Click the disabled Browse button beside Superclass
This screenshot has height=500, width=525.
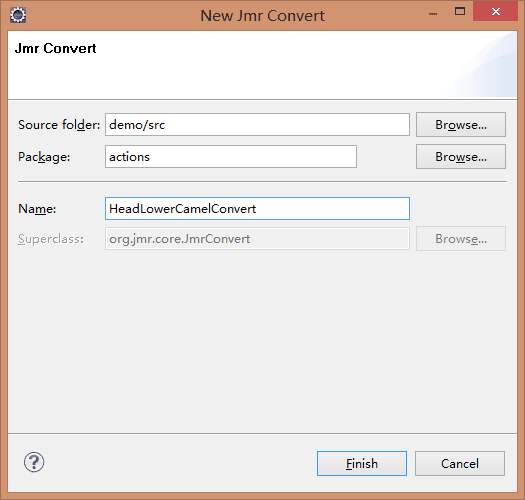pos(461,238)
